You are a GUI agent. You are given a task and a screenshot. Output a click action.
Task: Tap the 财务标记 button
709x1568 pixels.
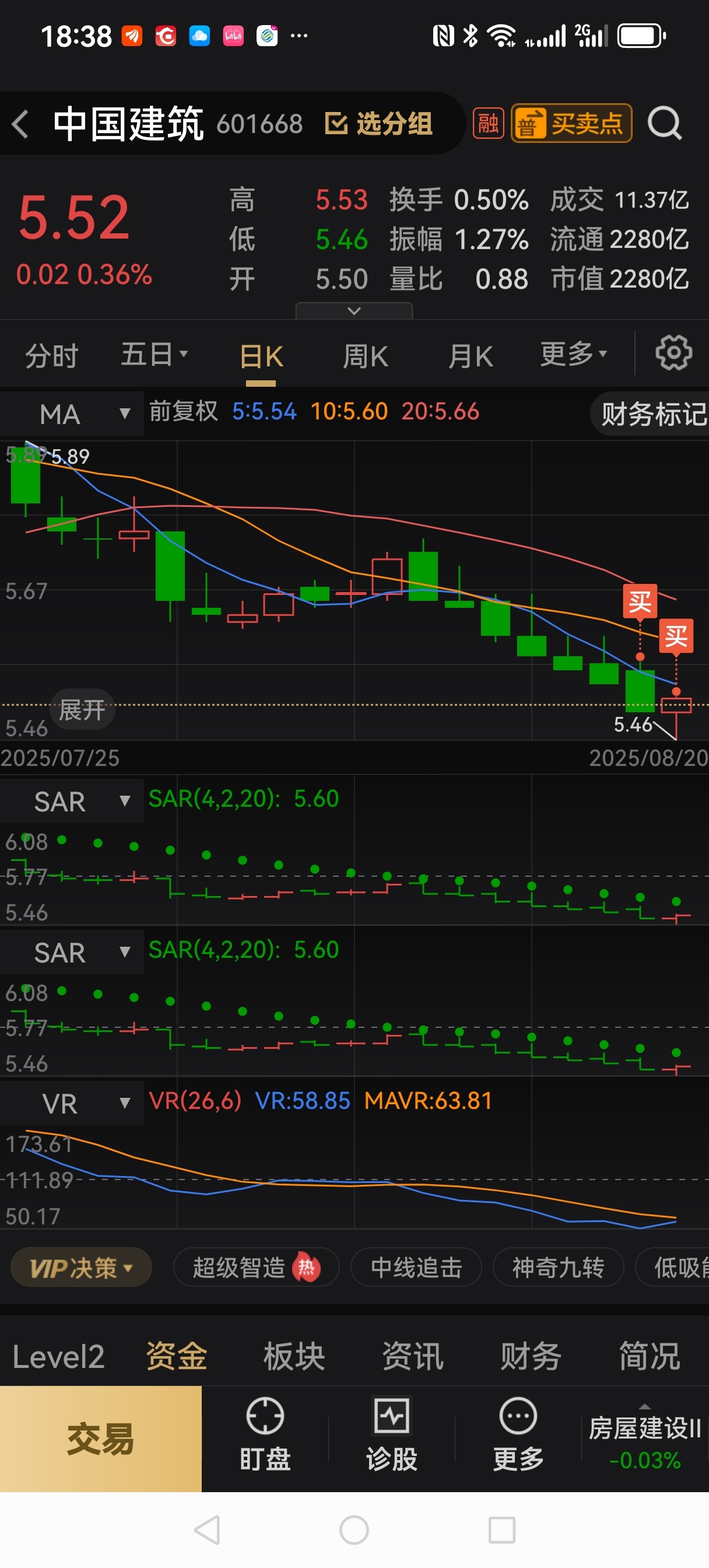[x=650, y=414]
